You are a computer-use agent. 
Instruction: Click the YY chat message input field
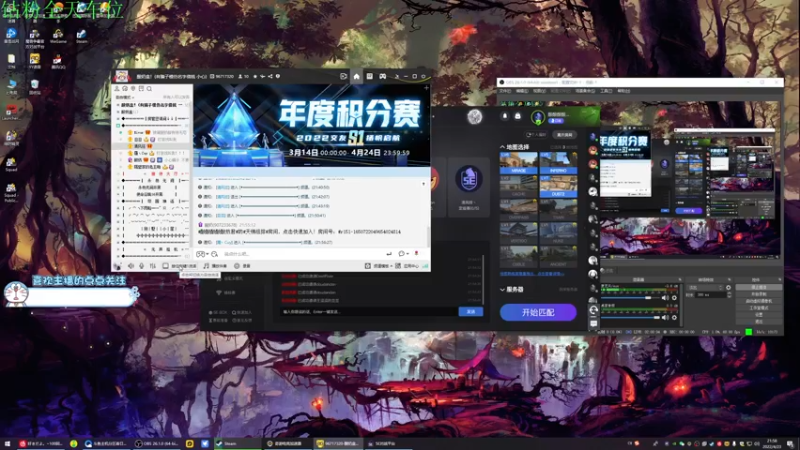(301, 254)
